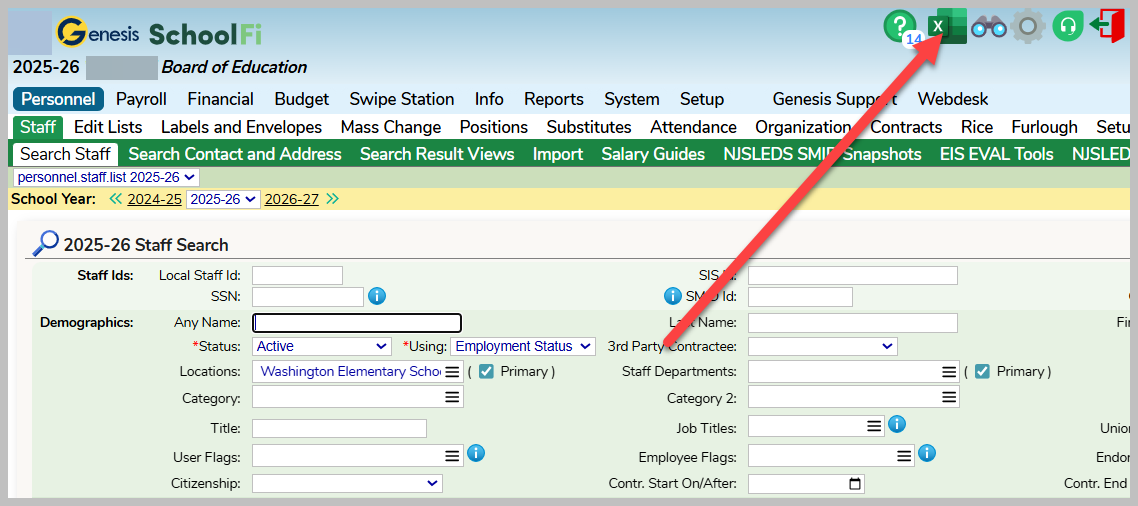Click the Genesis SchoolFi logo
The image size is (1138, 506).
click(159, 33)
